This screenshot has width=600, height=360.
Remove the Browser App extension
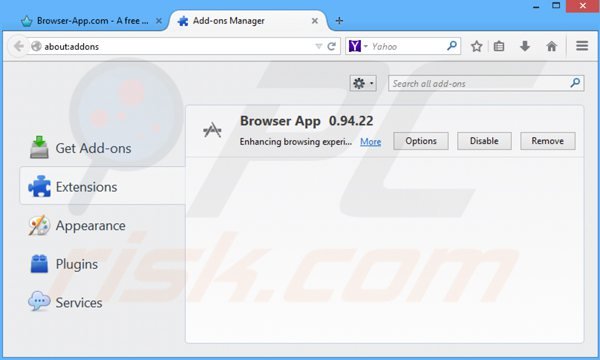pyautogui.click(x=547, y=141)
